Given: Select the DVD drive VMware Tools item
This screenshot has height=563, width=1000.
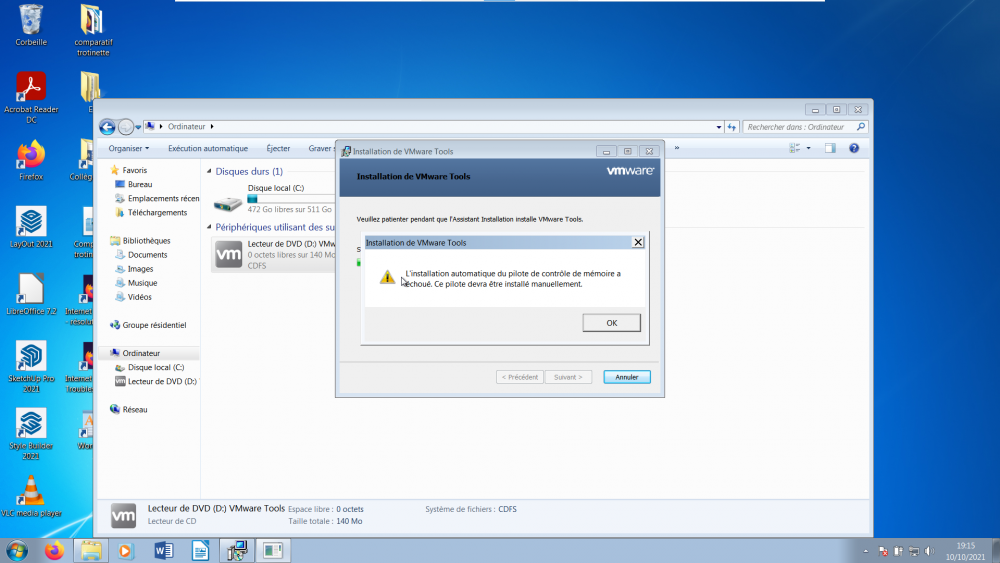Looking at the screenshot, I should [274, 254].
